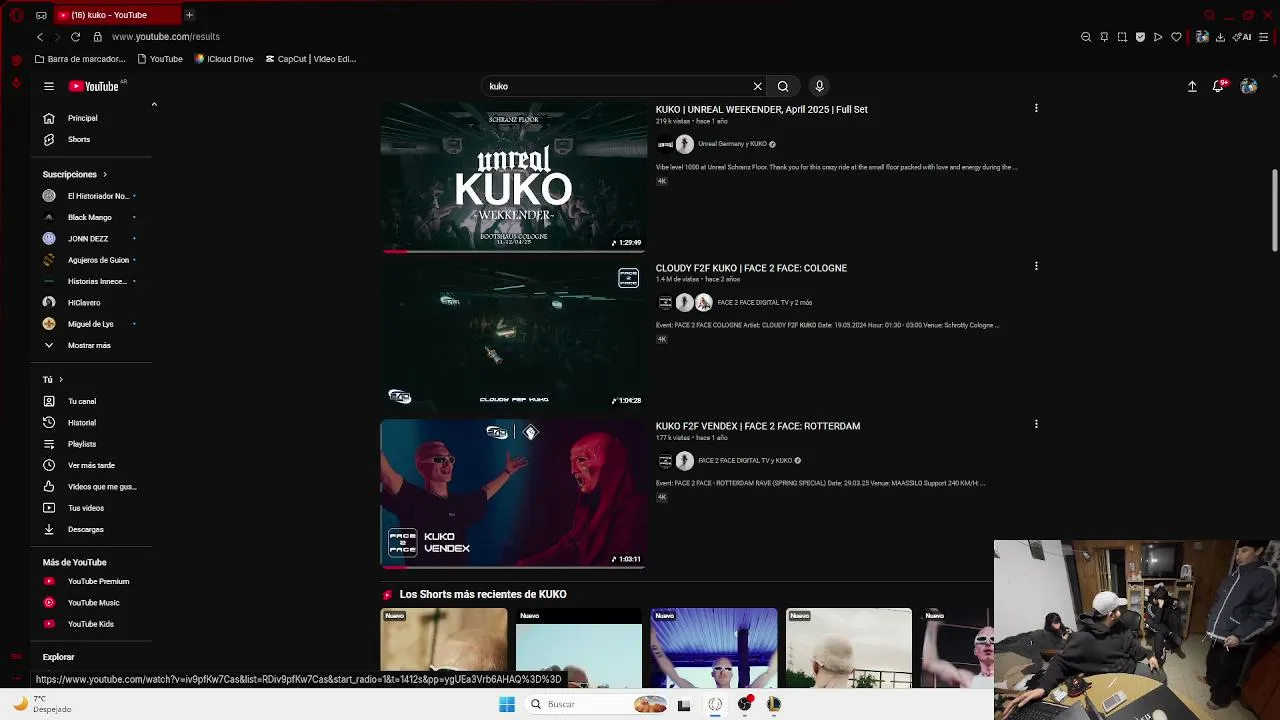Screen dimensions: 1280x720
Task: Open more options for KUKO Unreal Weekender video
Action: [x=1036, y=108]
